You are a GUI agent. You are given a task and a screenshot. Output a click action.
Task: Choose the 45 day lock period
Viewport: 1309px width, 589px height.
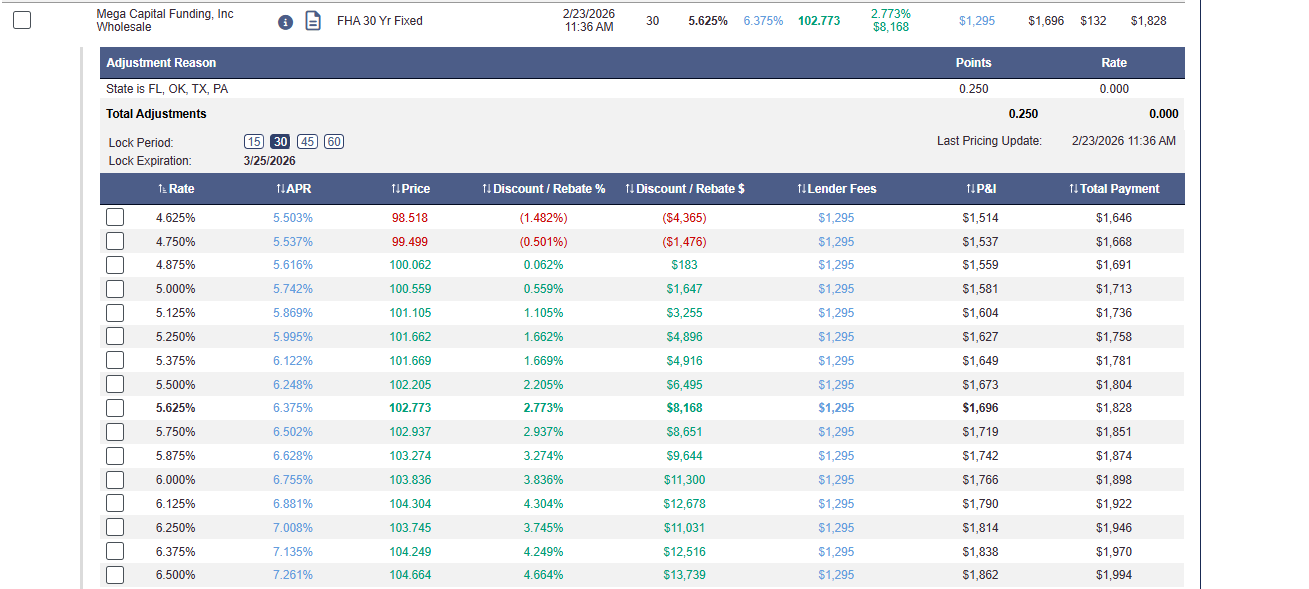307,142
